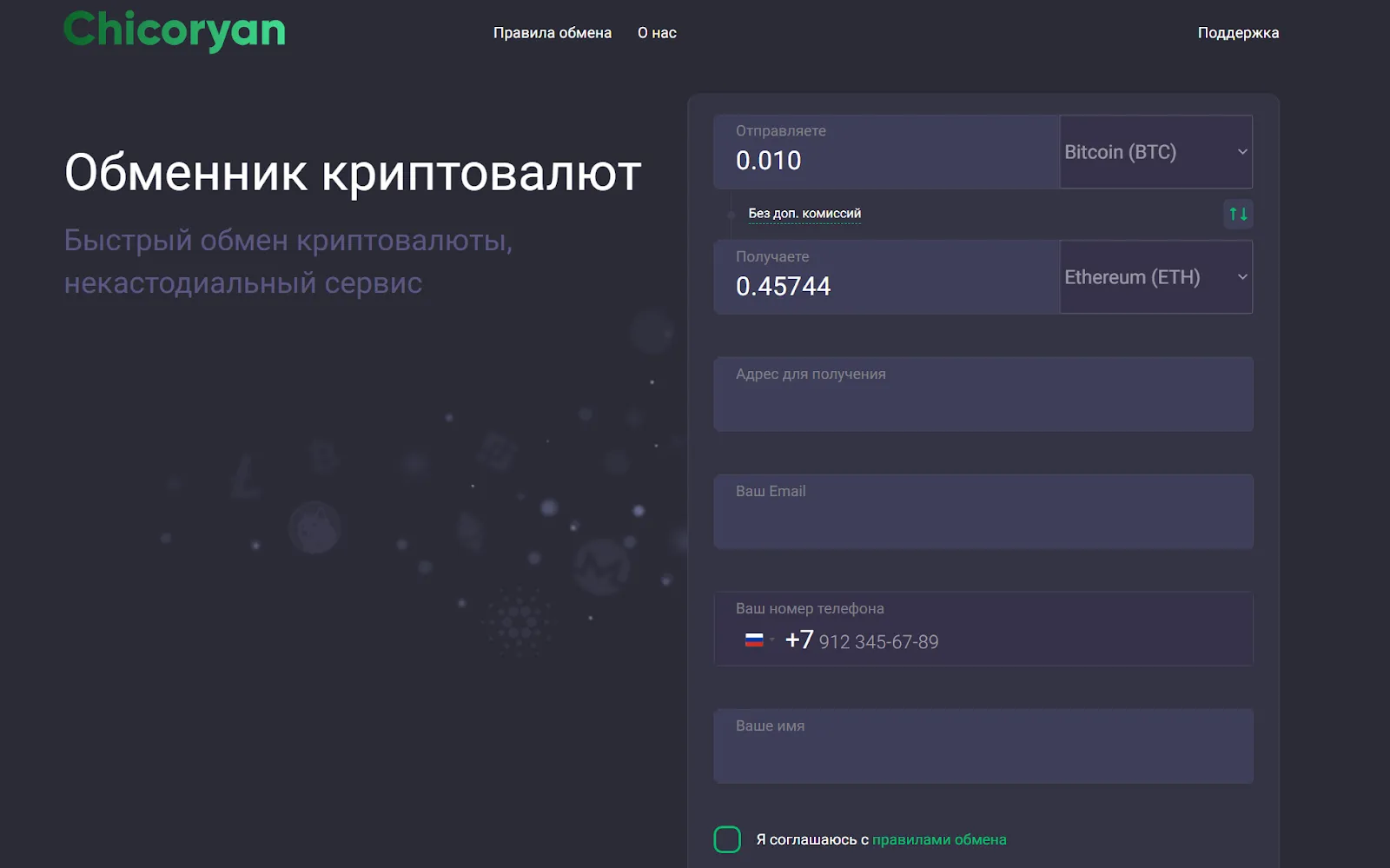Viewport: 1390px width, 868px height.
Task: Open the Bitcoin (BTC) currency dropdown
Action: tap(1155, 152)
